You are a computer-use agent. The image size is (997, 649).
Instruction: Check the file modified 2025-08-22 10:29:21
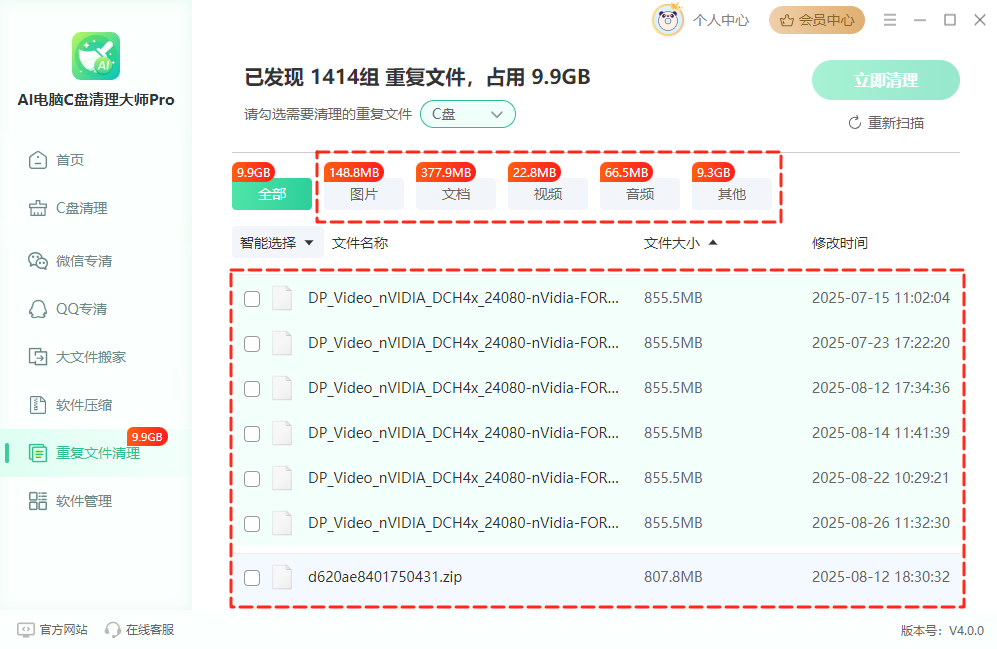tap(252, 479)
